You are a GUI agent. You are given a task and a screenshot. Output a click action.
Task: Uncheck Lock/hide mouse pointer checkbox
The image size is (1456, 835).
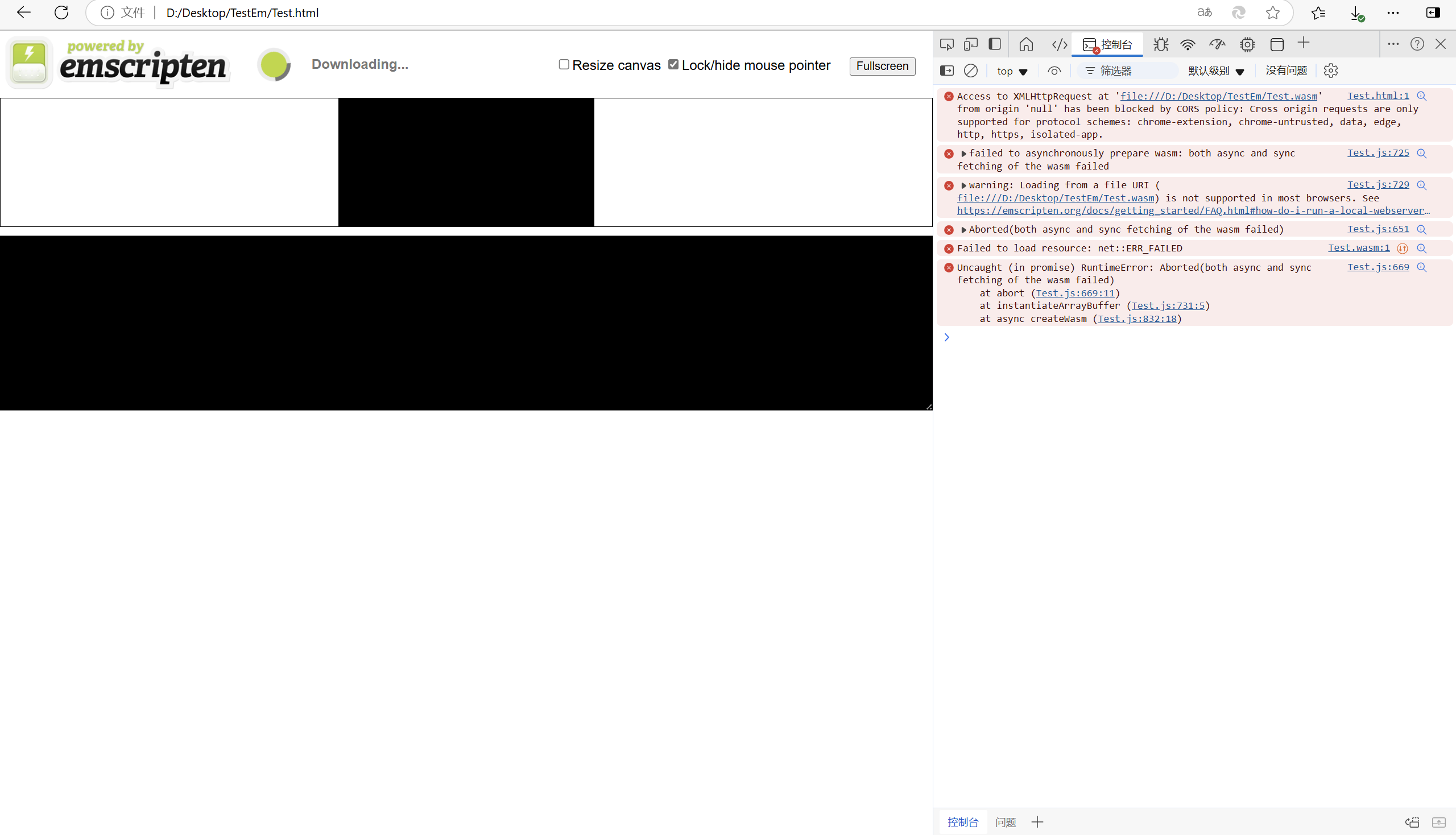pos(673,64)
